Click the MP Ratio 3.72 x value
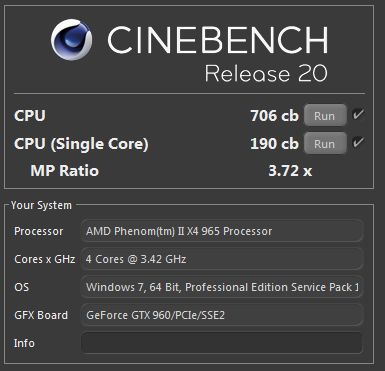This screenshot has height=371, width=385. [290, 171]
